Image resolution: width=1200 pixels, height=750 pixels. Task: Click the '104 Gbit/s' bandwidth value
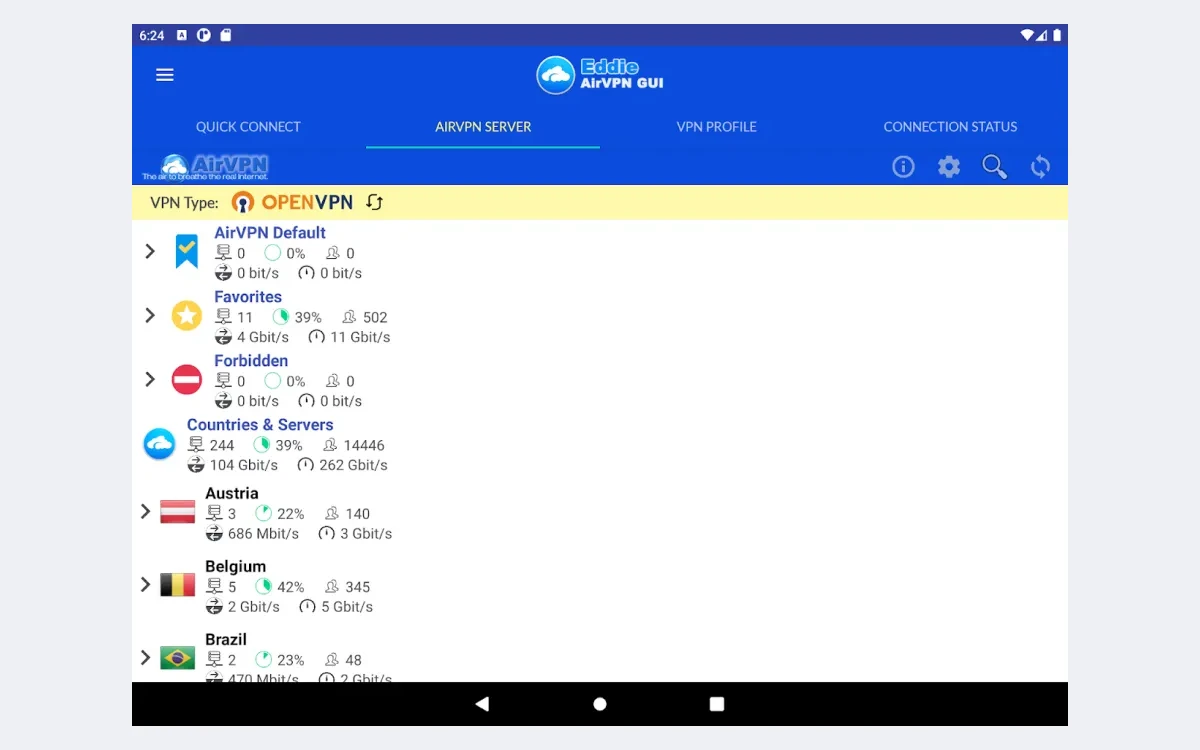click(244, 465)
